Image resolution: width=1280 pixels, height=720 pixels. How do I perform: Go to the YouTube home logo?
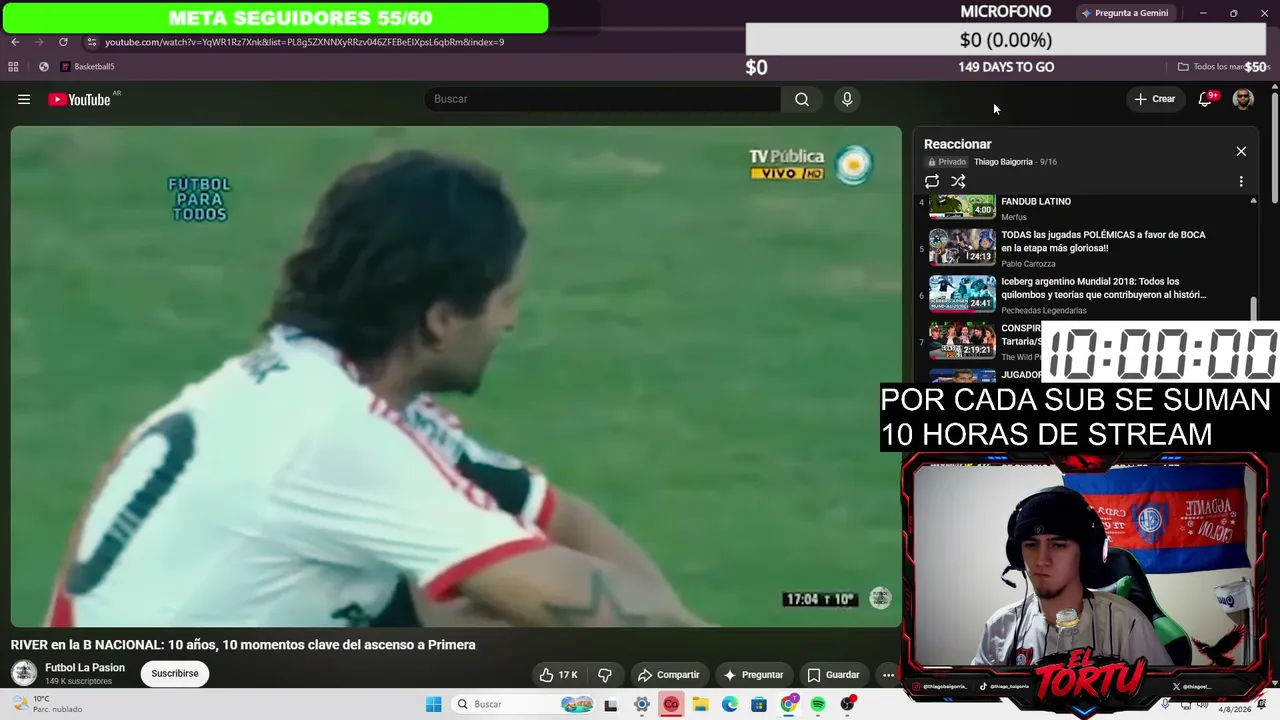tap(79, 99)
